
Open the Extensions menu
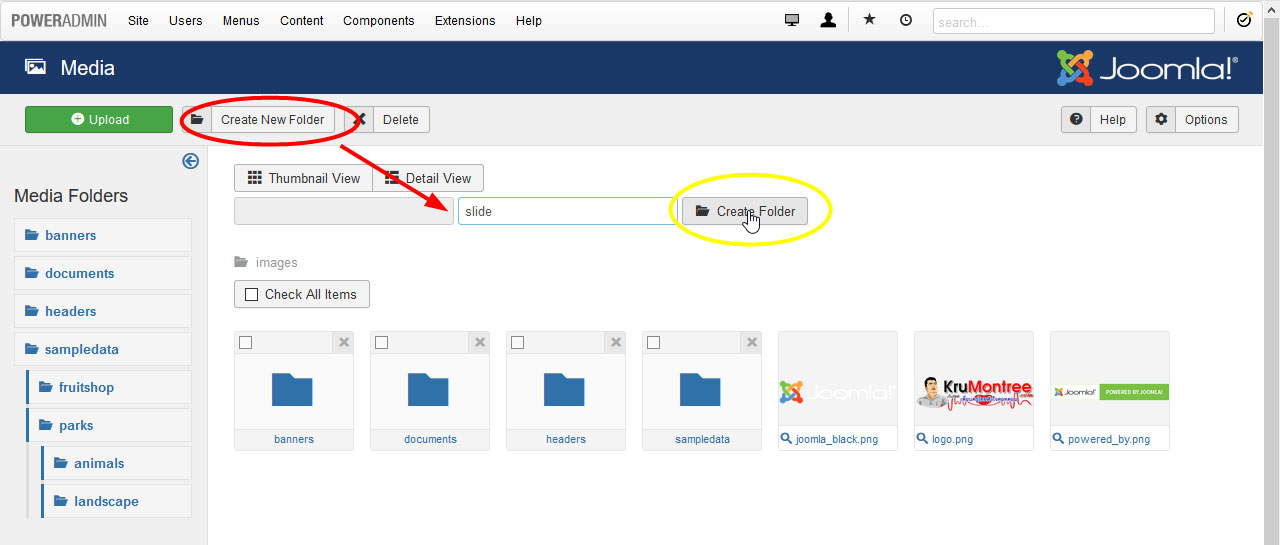[464, 20]
